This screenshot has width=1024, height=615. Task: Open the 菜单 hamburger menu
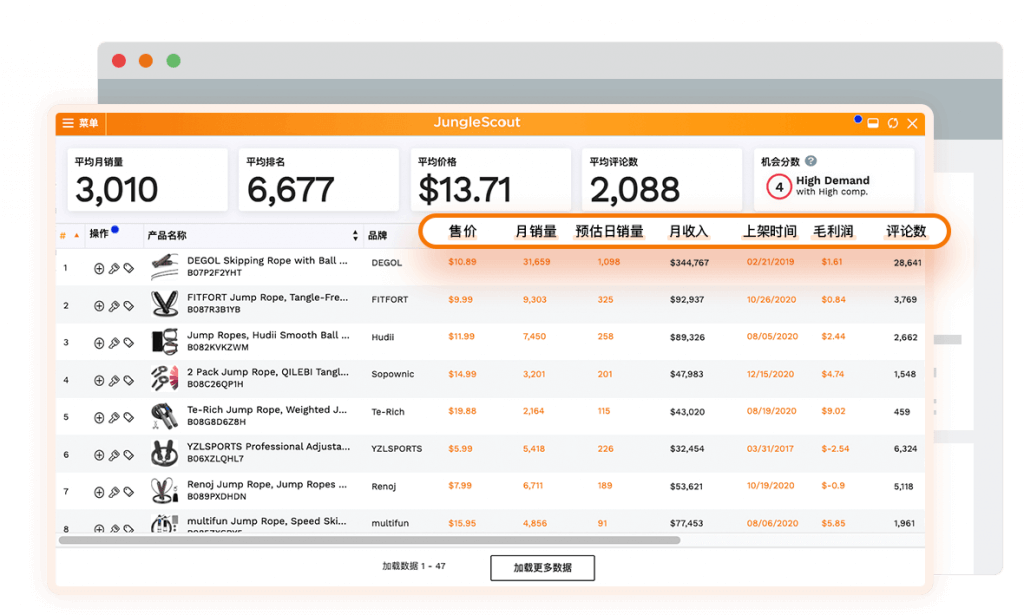[x=80, y=123]
